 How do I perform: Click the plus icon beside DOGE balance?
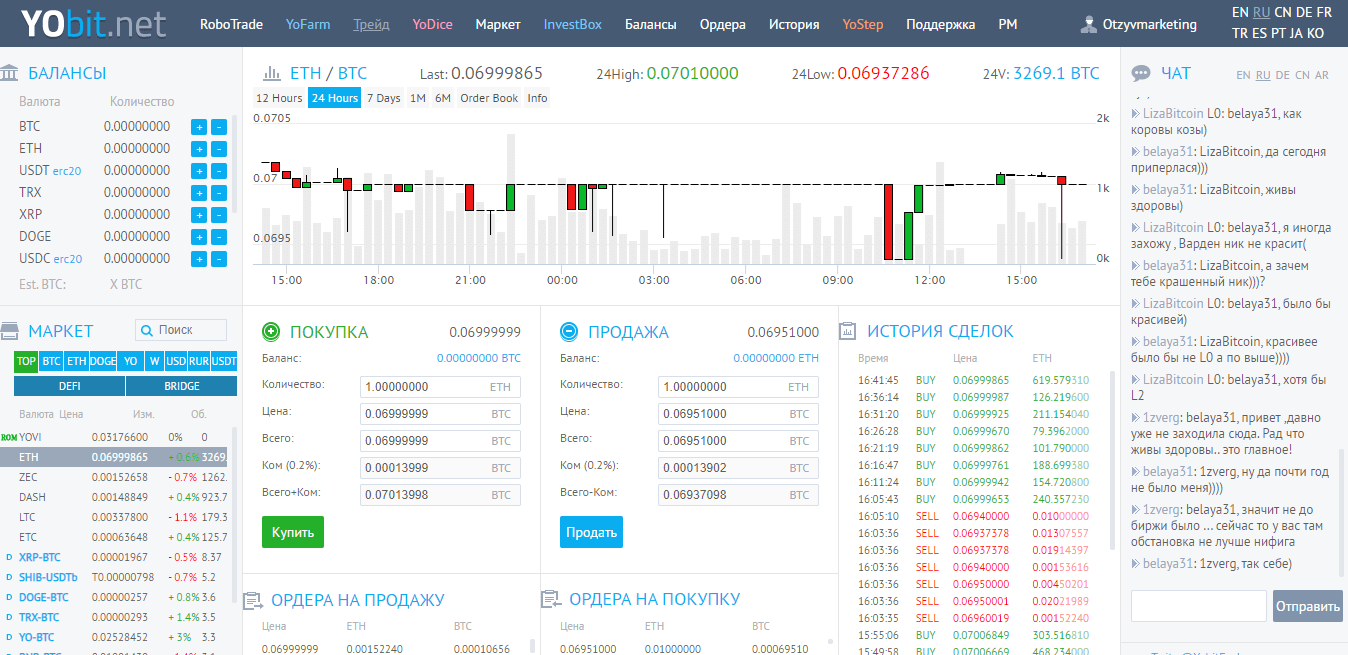198,237
